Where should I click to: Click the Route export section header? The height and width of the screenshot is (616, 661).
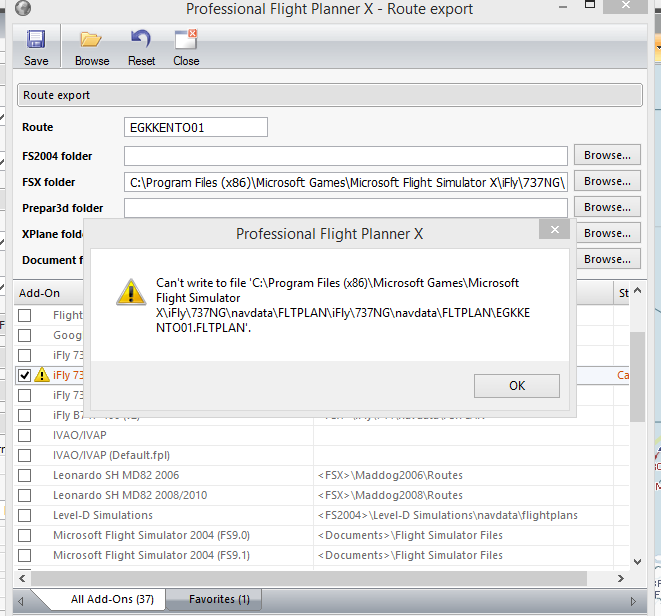(x=330, y=95)
